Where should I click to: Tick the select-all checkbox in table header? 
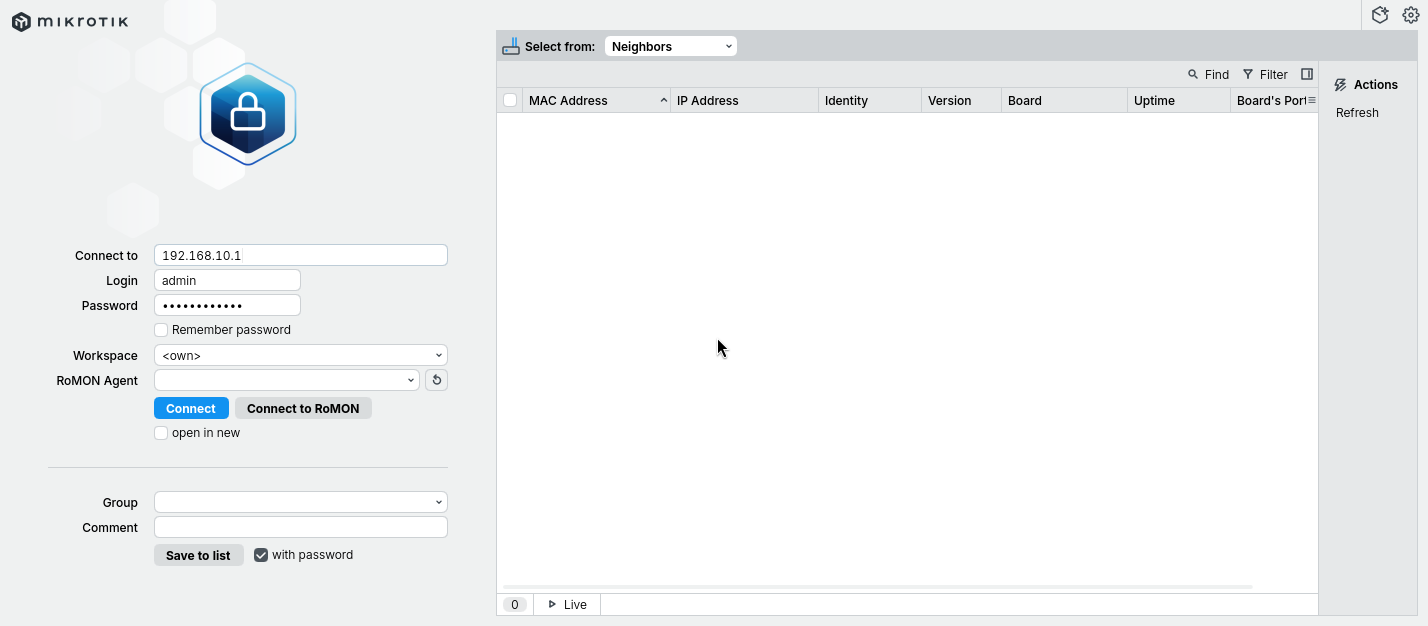pos(510,100)
